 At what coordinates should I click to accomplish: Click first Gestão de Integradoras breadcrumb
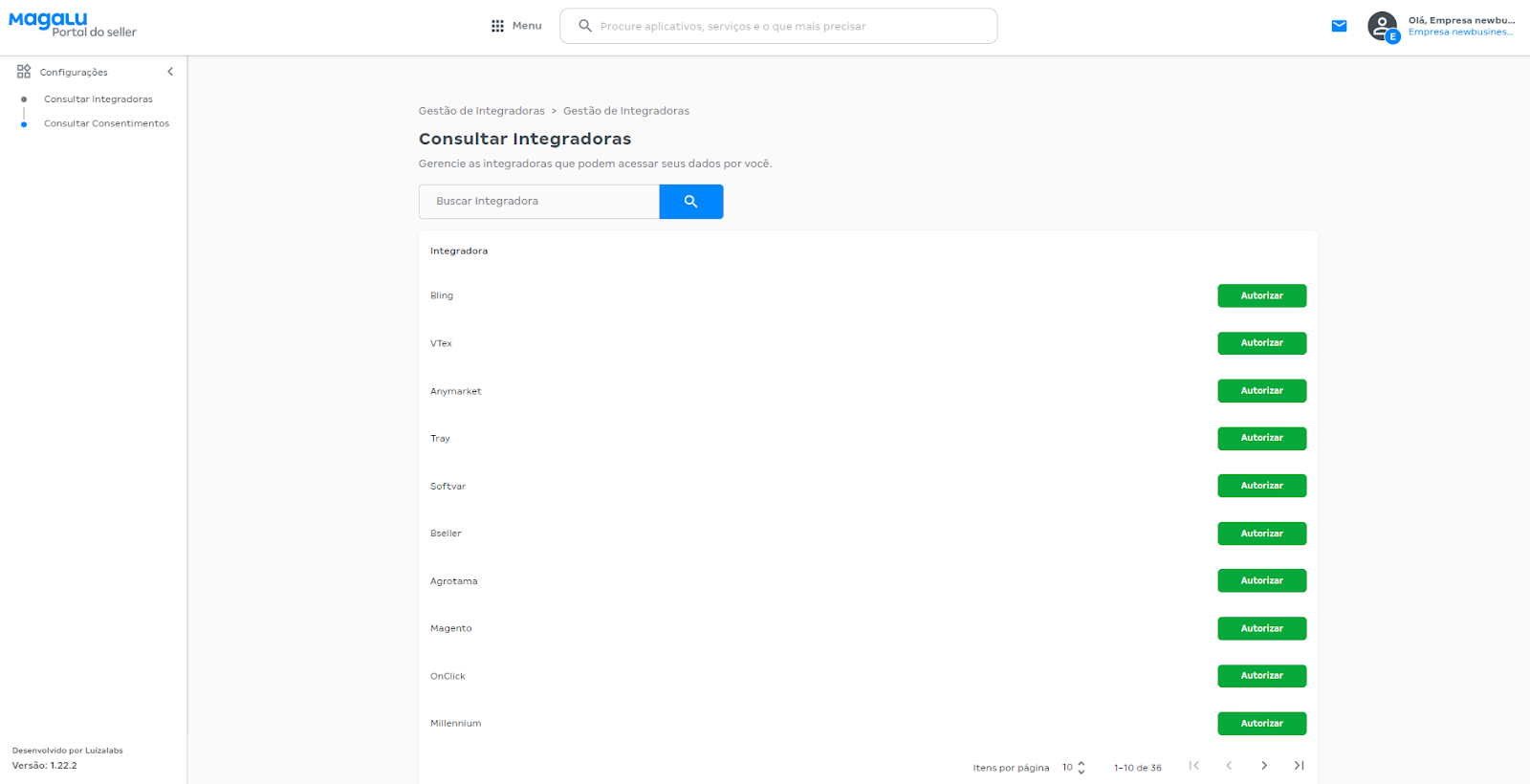(x=482, y=111)
